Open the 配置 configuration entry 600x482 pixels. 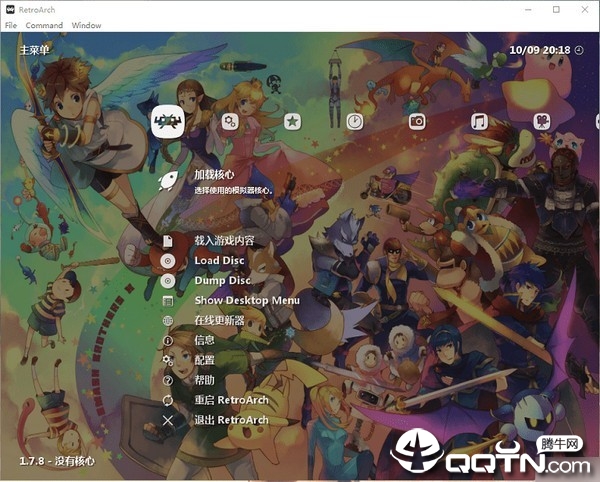point(204,360)
